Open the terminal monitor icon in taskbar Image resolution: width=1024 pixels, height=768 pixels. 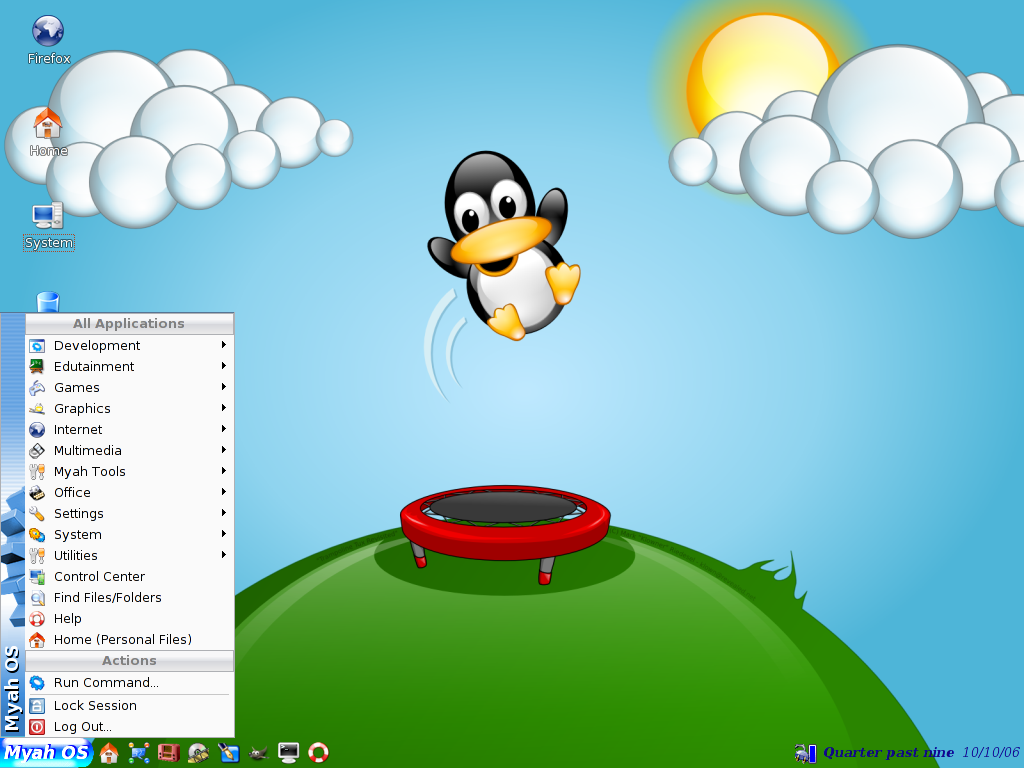pos(288,752)
